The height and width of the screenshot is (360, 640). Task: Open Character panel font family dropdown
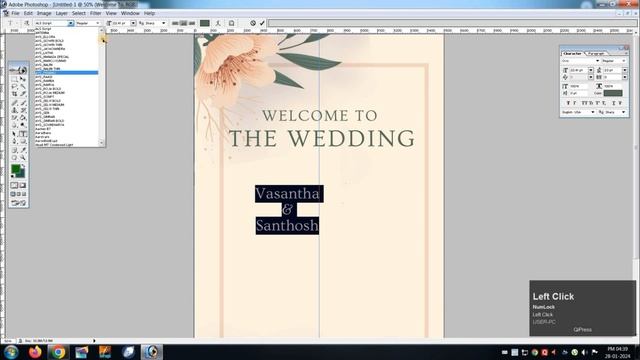[598, 61]
